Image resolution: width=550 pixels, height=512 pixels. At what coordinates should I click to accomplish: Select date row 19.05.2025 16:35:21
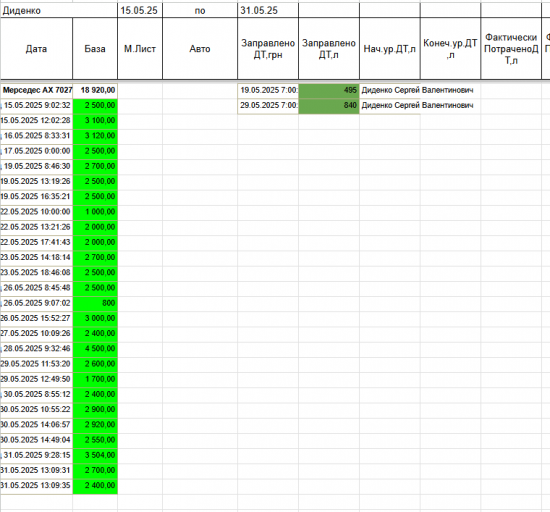click(36, 197)
